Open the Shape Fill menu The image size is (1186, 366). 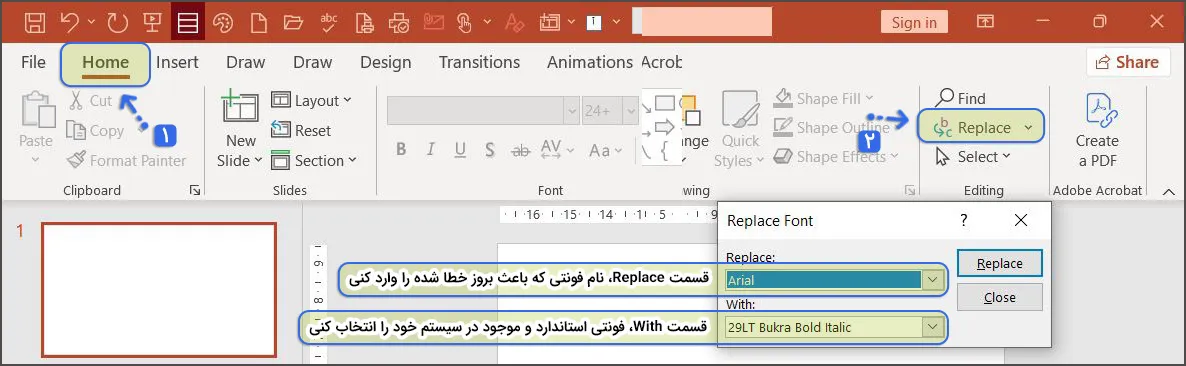[x=823, y=98]
